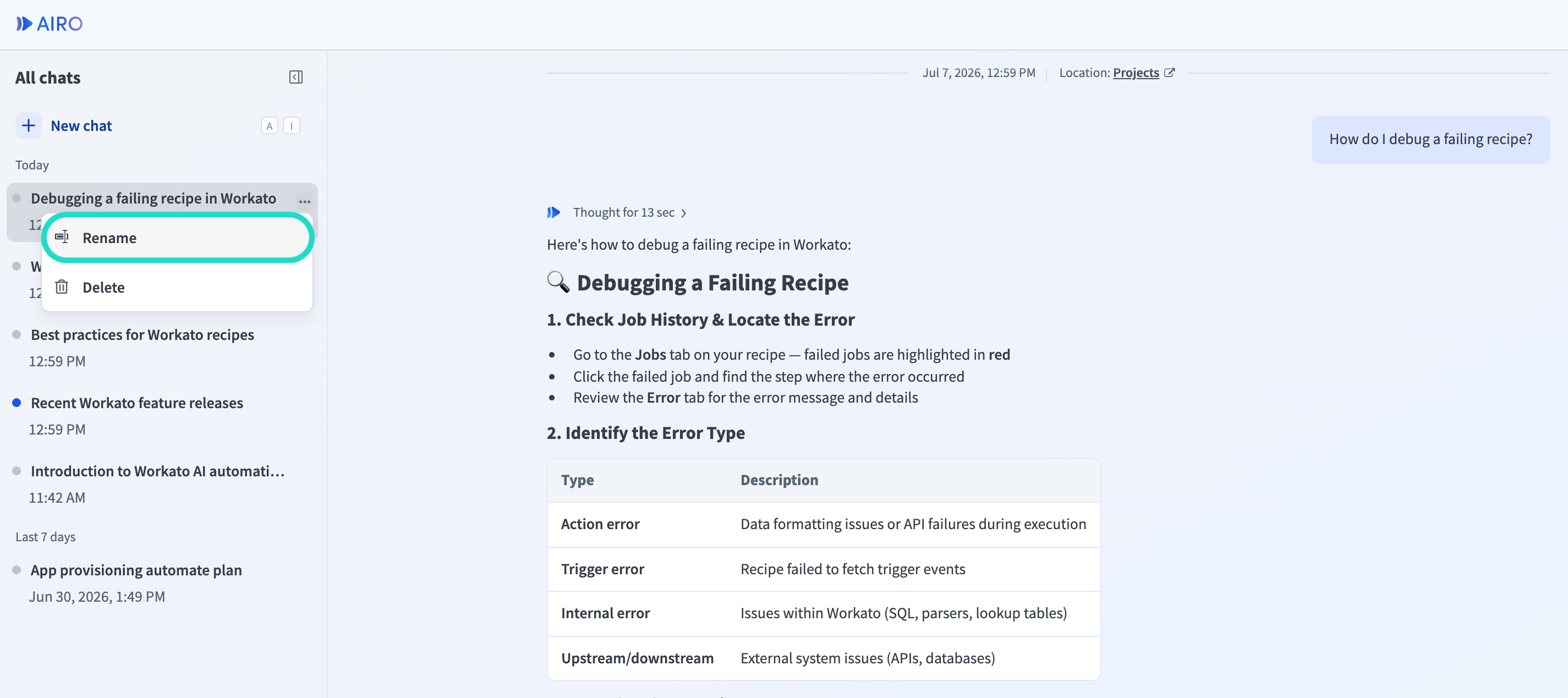Click the Rename text-cursor icon
Screen dimensions: 1568x698
tap(62, 237)
